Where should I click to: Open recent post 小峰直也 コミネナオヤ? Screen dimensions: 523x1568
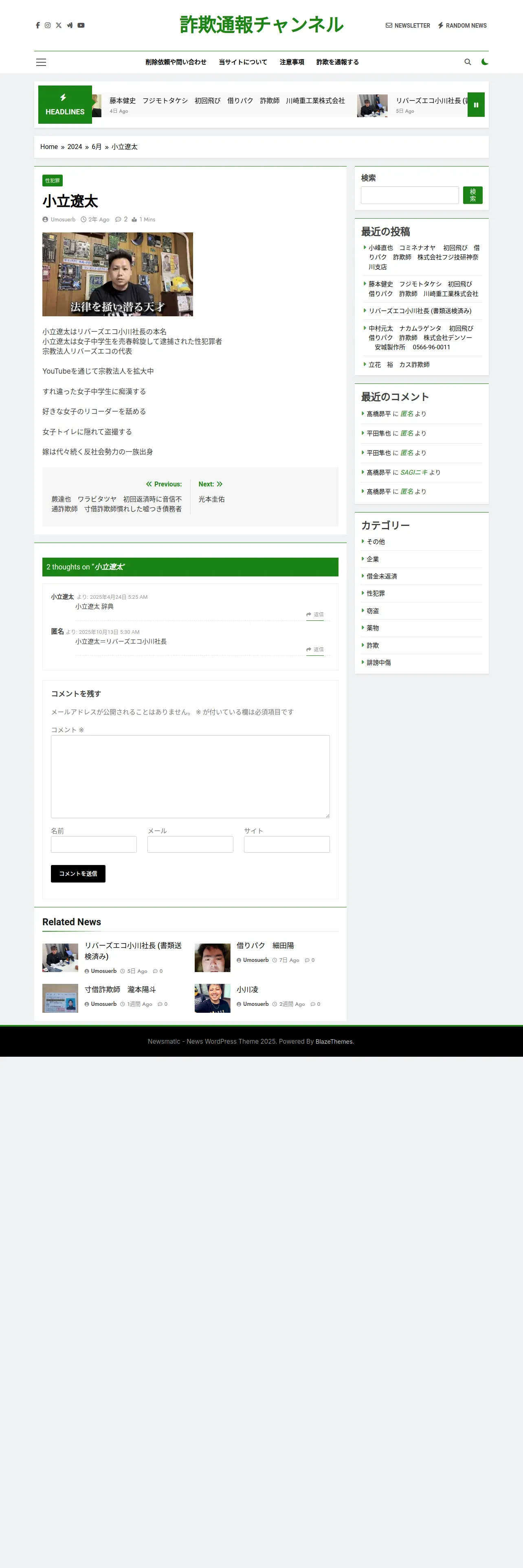pos(424,258)
